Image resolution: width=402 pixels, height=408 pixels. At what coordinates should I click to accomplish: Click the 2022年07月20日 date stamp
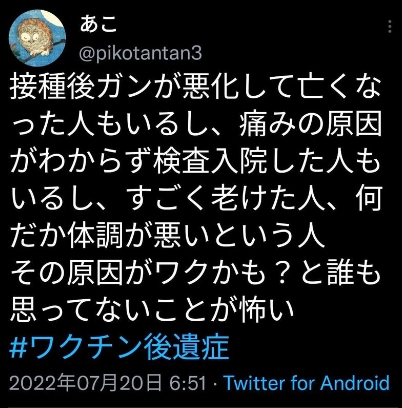pos(85,383)
